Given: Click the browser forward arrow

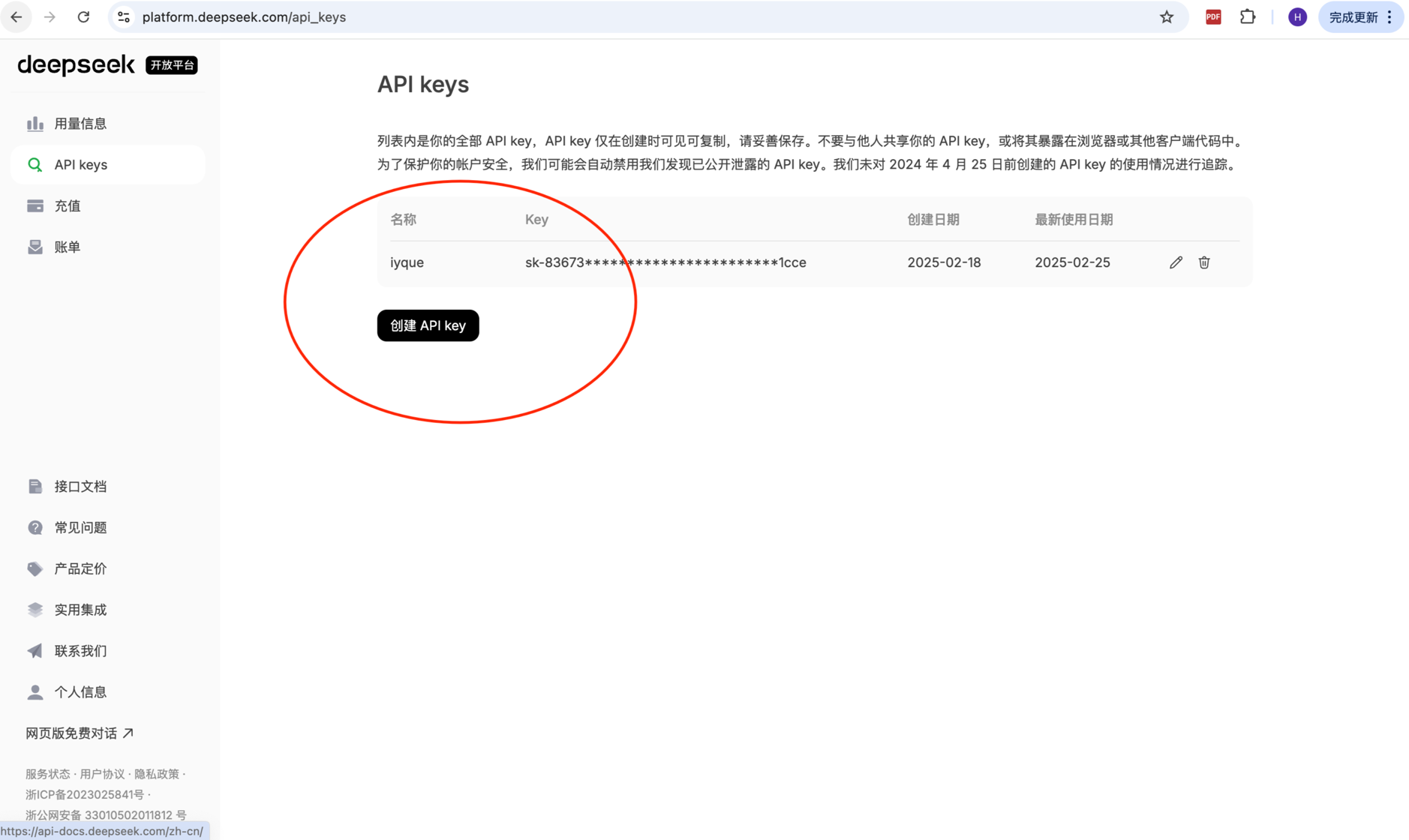Looking at the screenshot, I should pos(50,16).
